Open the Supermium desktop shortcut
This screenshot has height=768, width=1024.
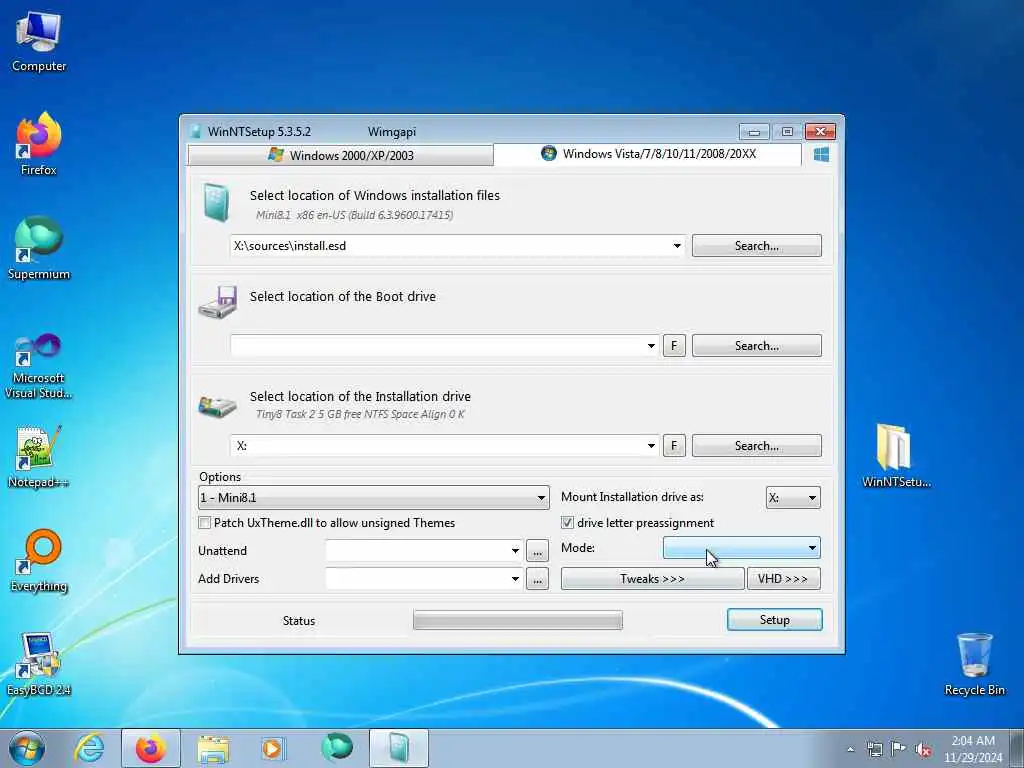[x=39, y=248]
